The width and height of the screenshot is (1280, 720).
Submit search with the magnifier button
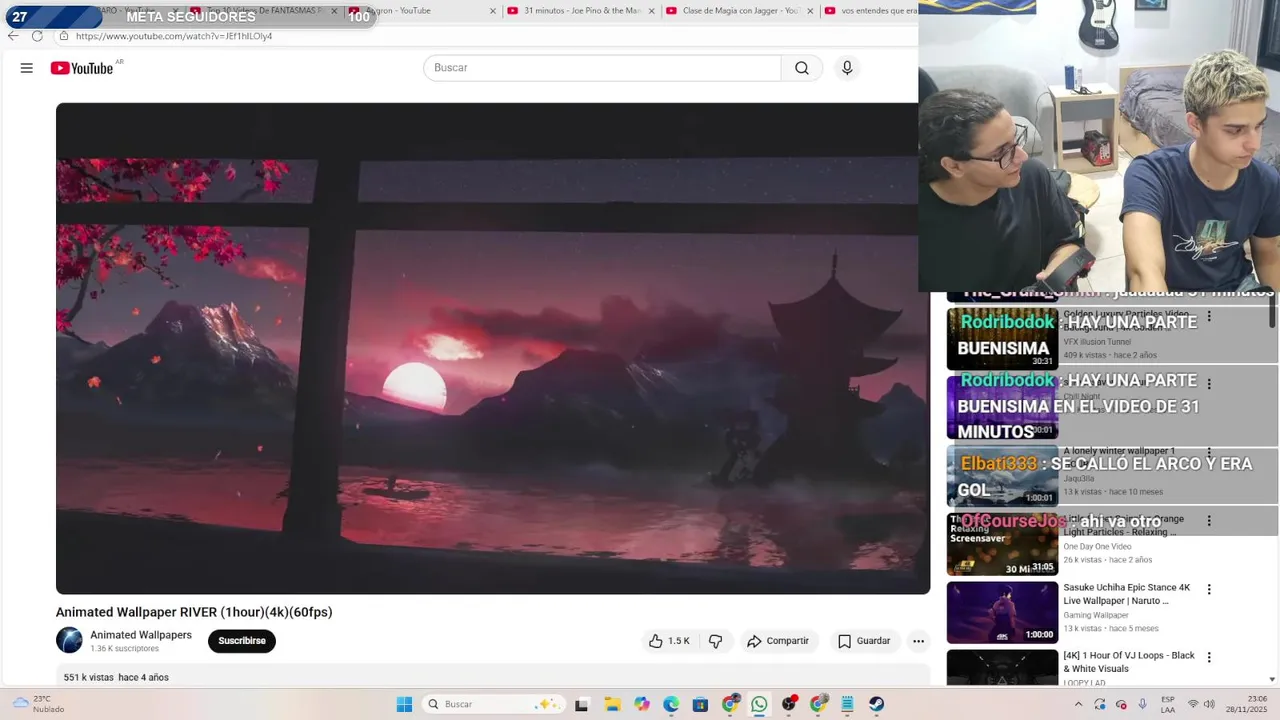coord(802,68)
